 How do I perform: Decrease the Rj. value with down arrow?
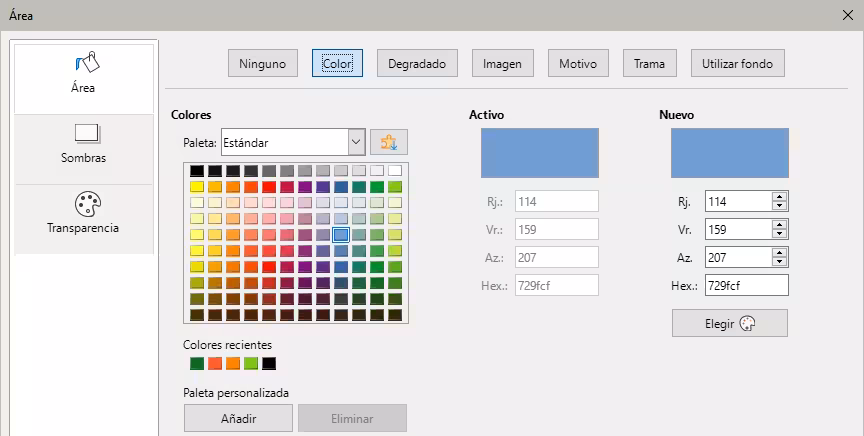pos(779,206)
